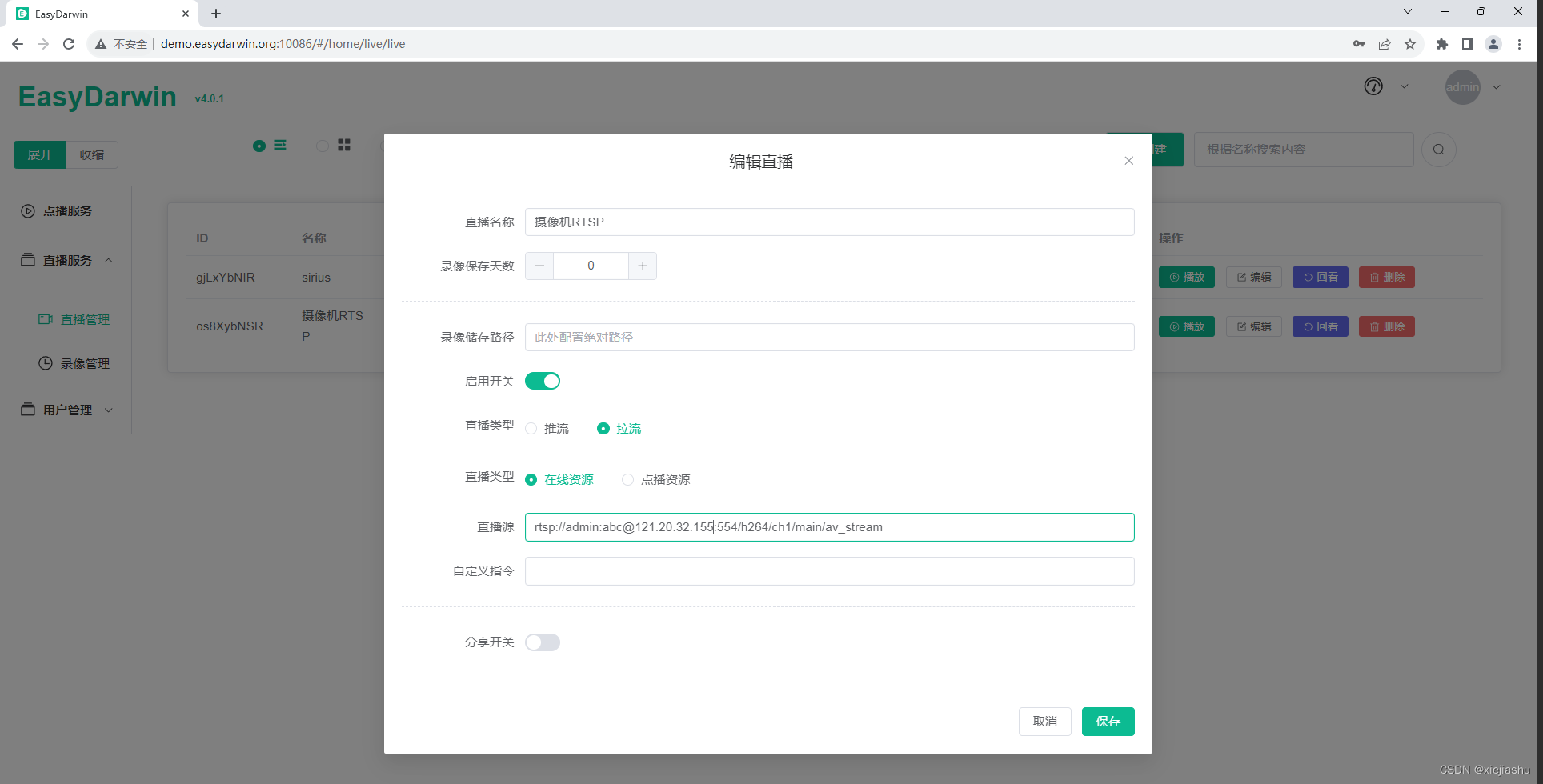The image size is (1543, 784).
Task: Click the os8XybNSR ID cell
Action: 230,326
